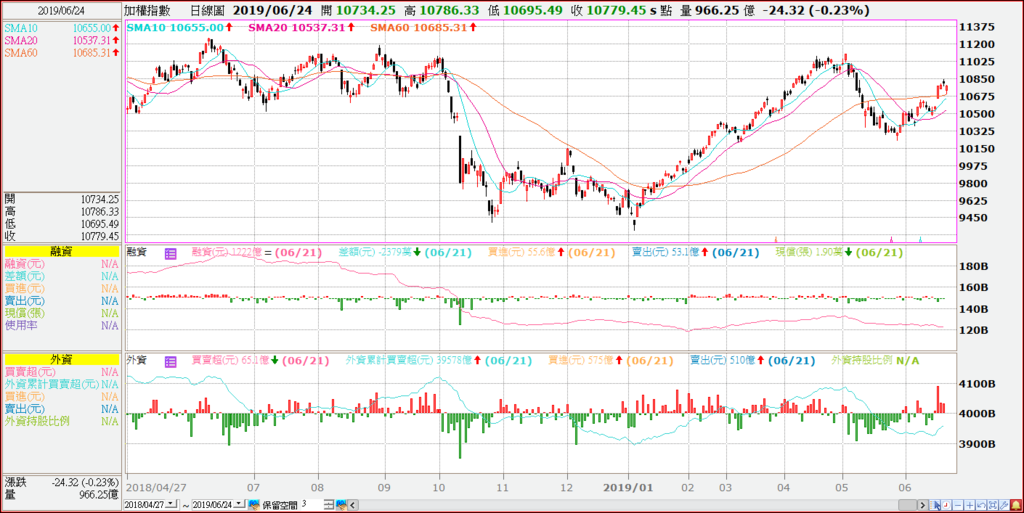The width and height of the screenshot is (1024, 513).
Task: Open the 外資 panel purple list icon
Action: tap(170, 361)
